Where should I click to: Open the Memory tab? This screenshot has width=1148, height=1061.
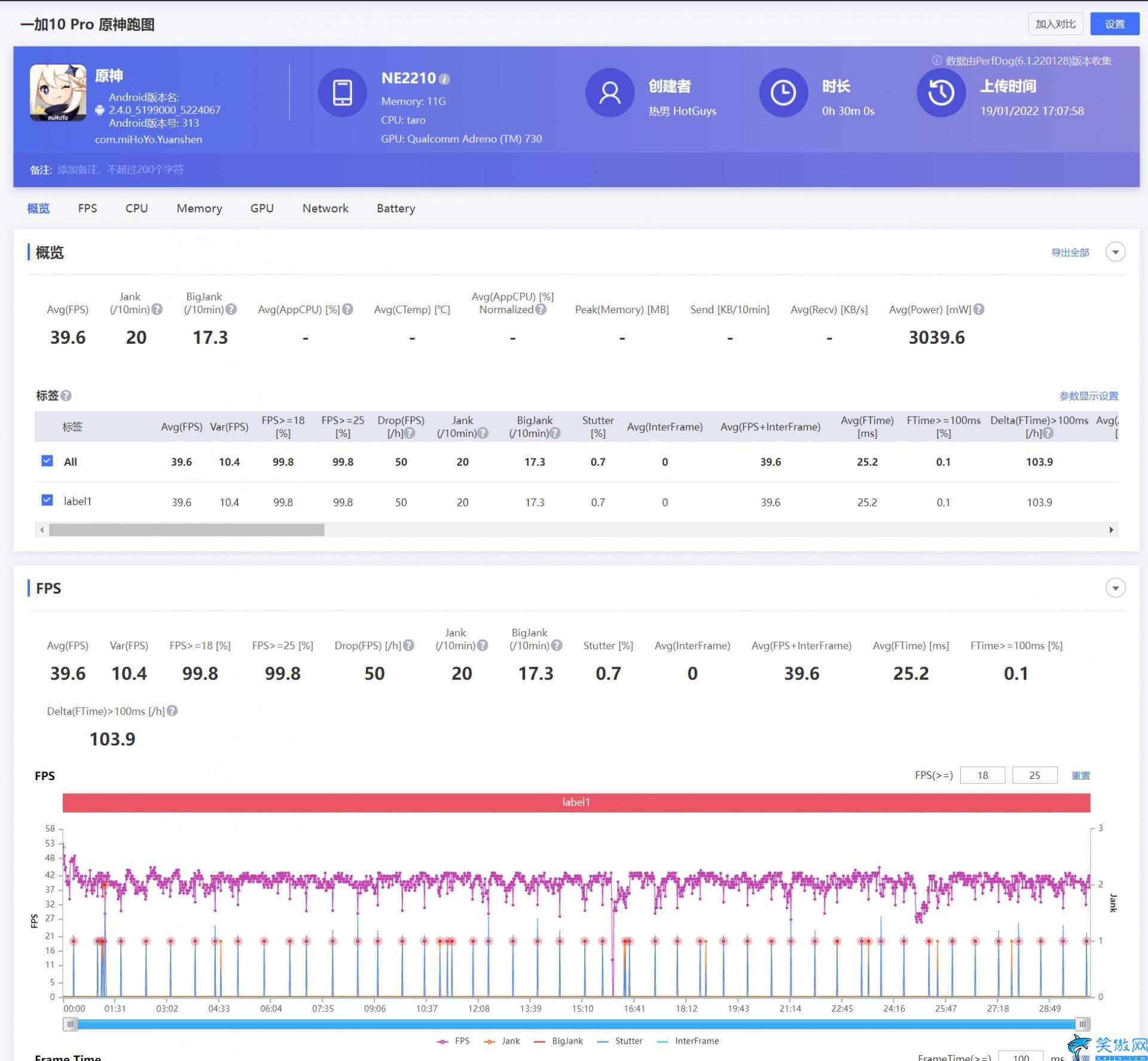pyautogui.click(x=199, y=209)
